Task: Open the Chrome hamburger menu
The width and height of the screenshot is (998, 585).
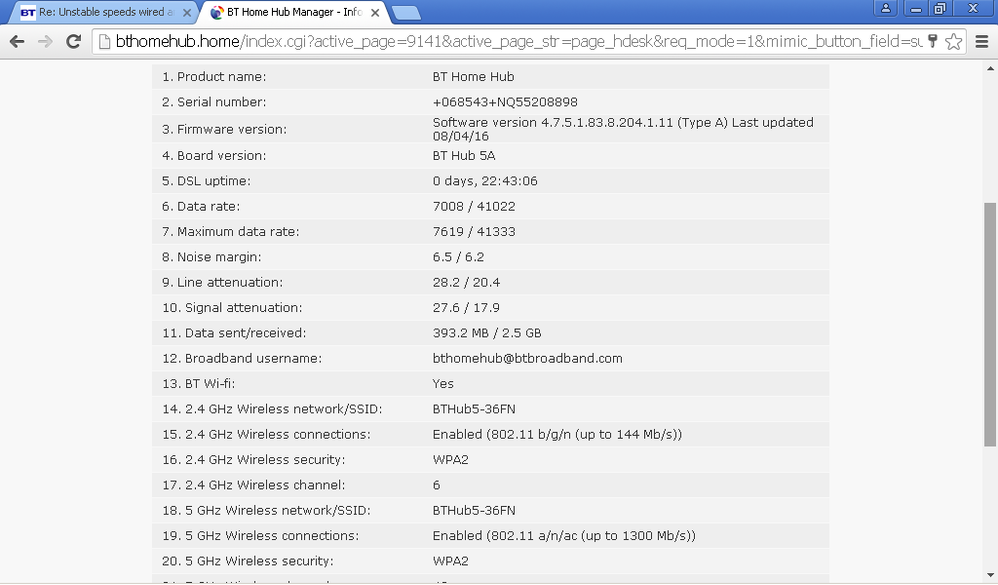Action: 982,41
